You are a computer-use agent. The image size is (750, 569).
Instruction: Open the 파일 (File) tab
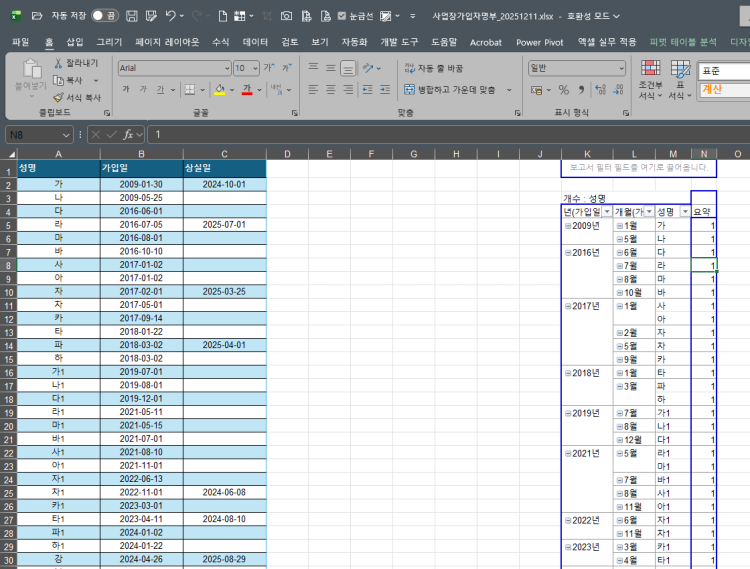pos(20,42)
